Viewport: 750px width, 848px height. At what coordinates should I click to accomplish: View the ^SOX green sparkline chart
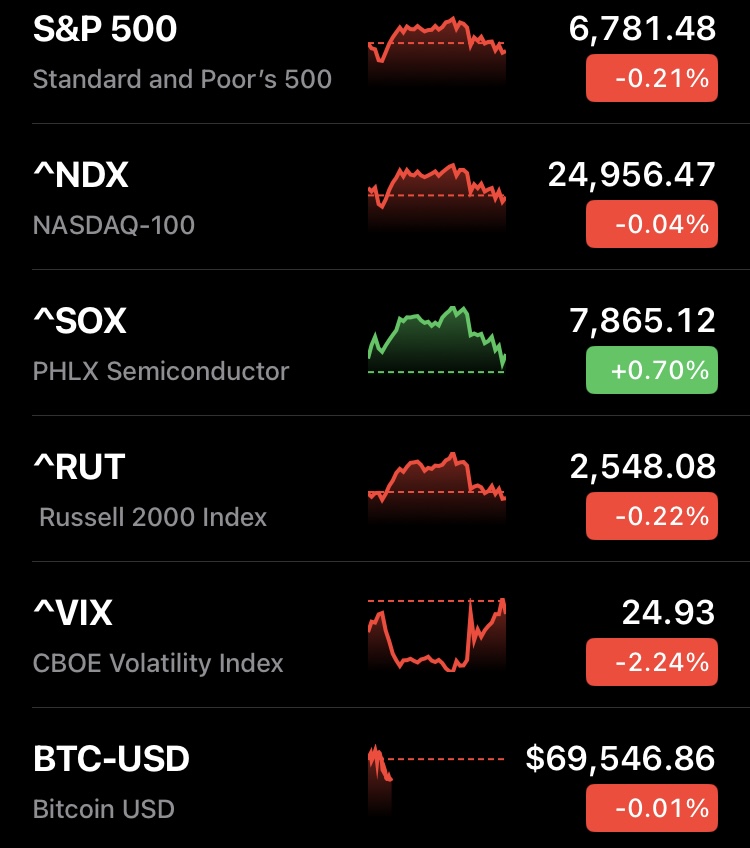pyautogui.click(x=437, y=344)
